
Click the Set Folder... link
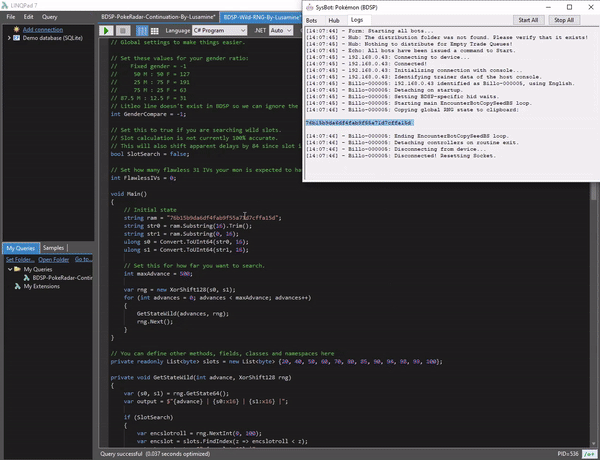point(20,259)
